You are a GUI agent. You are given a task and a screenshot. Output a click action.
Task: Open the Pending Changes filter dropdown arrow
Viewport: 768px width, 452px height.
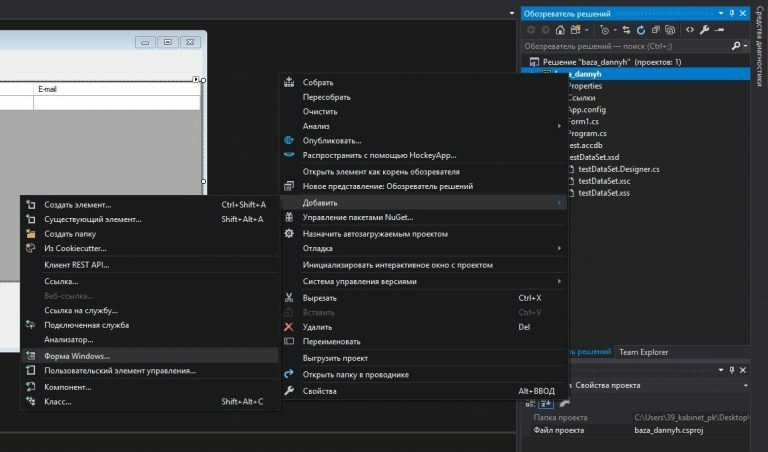pyautogui.click(x=615, y=30)
